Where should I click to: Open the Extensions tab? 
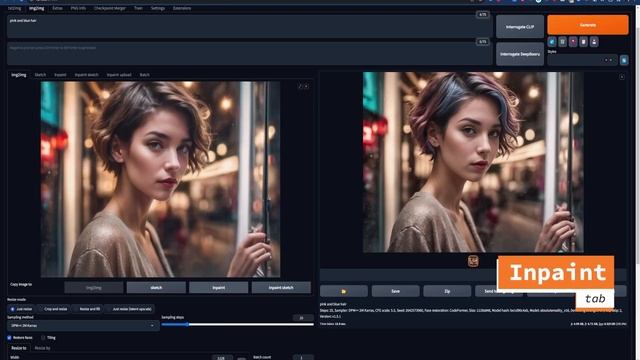[x=182, y=8]
